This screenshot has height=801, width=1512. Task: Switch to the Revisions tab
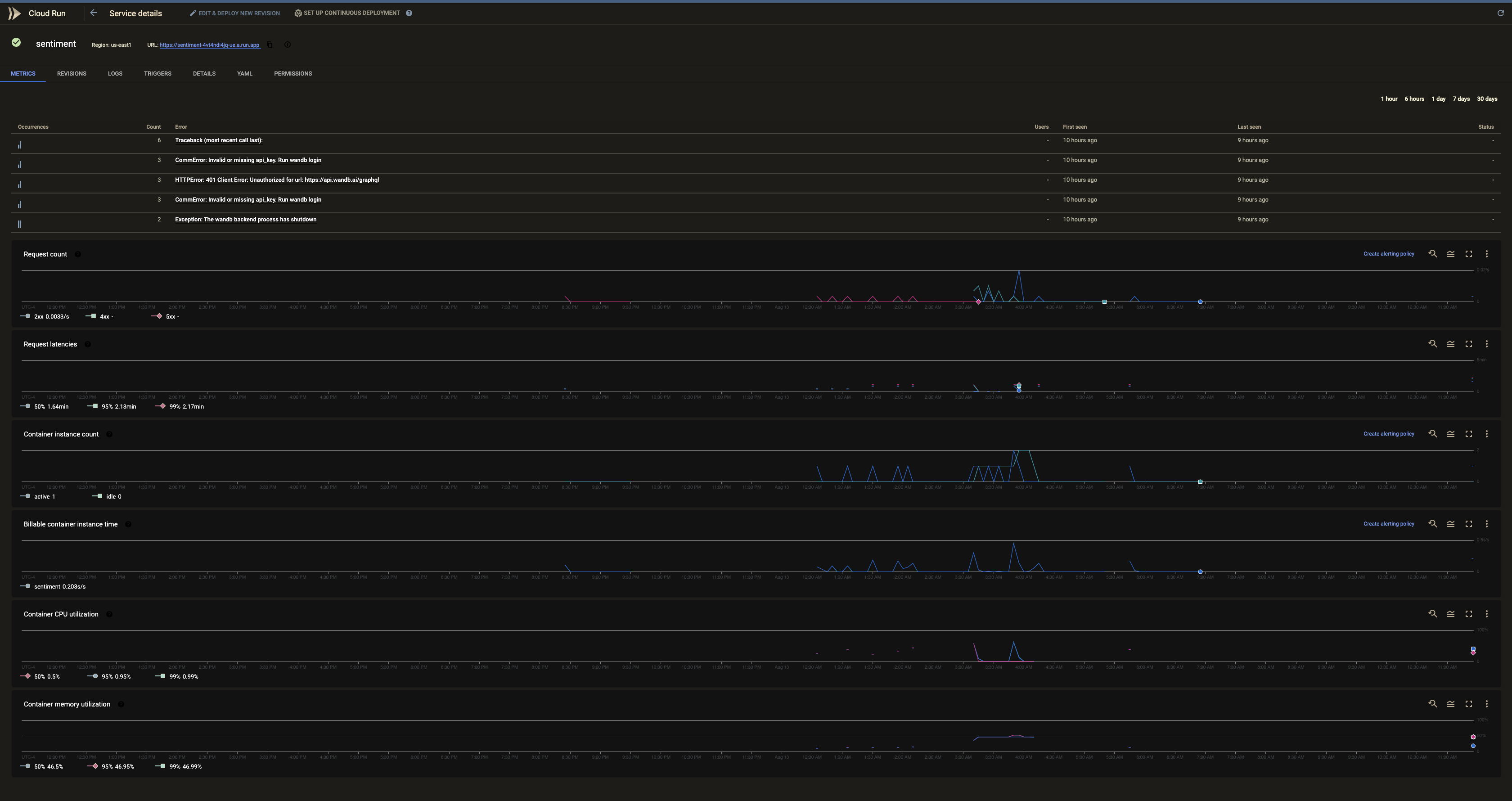click(x=72, y=73)
